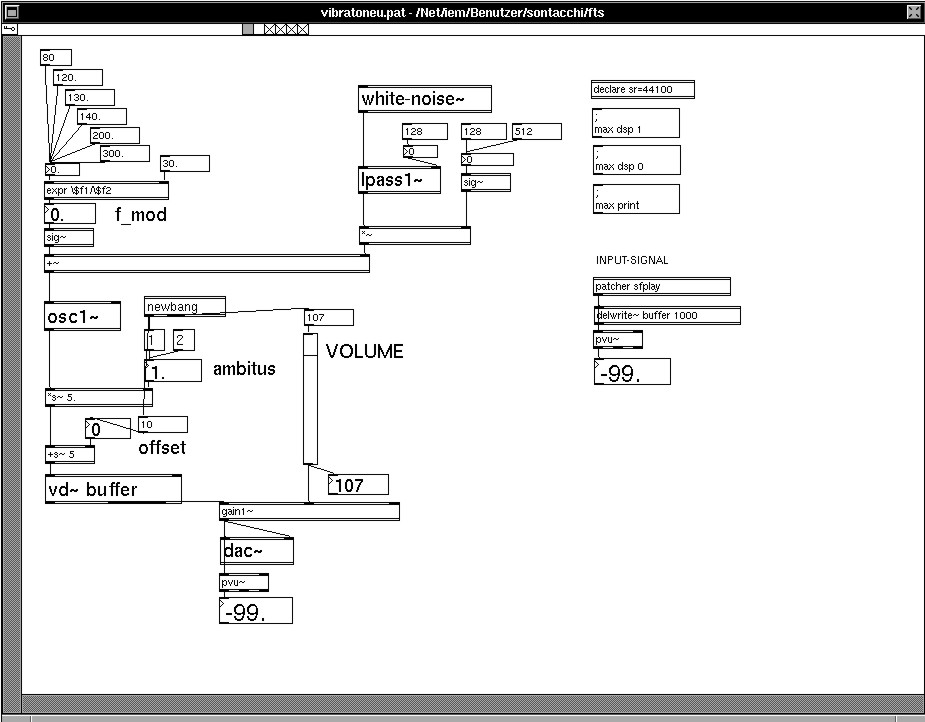The width and height of the screenshot is (925, 722).
Task: Select the white-noise~ object box
Action: click(x=425, y=99)
